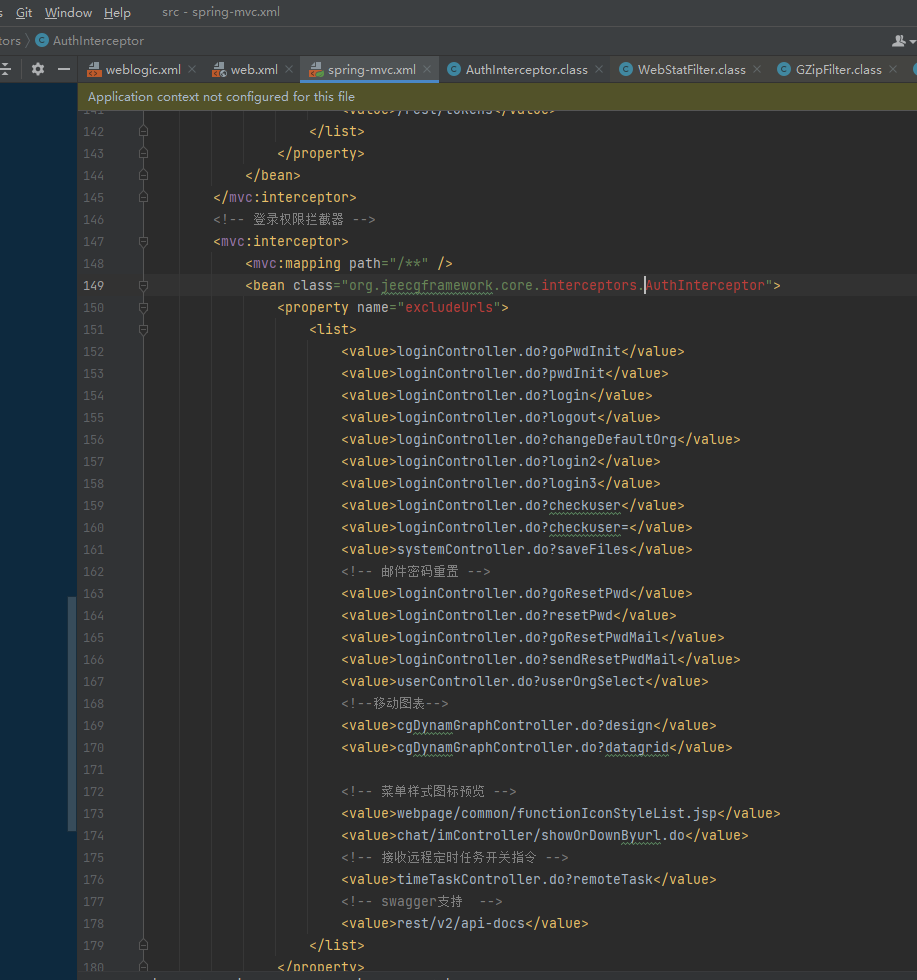Open the Git menu
The height and width of the screenshot is (980, 917).
click(24, 13)
